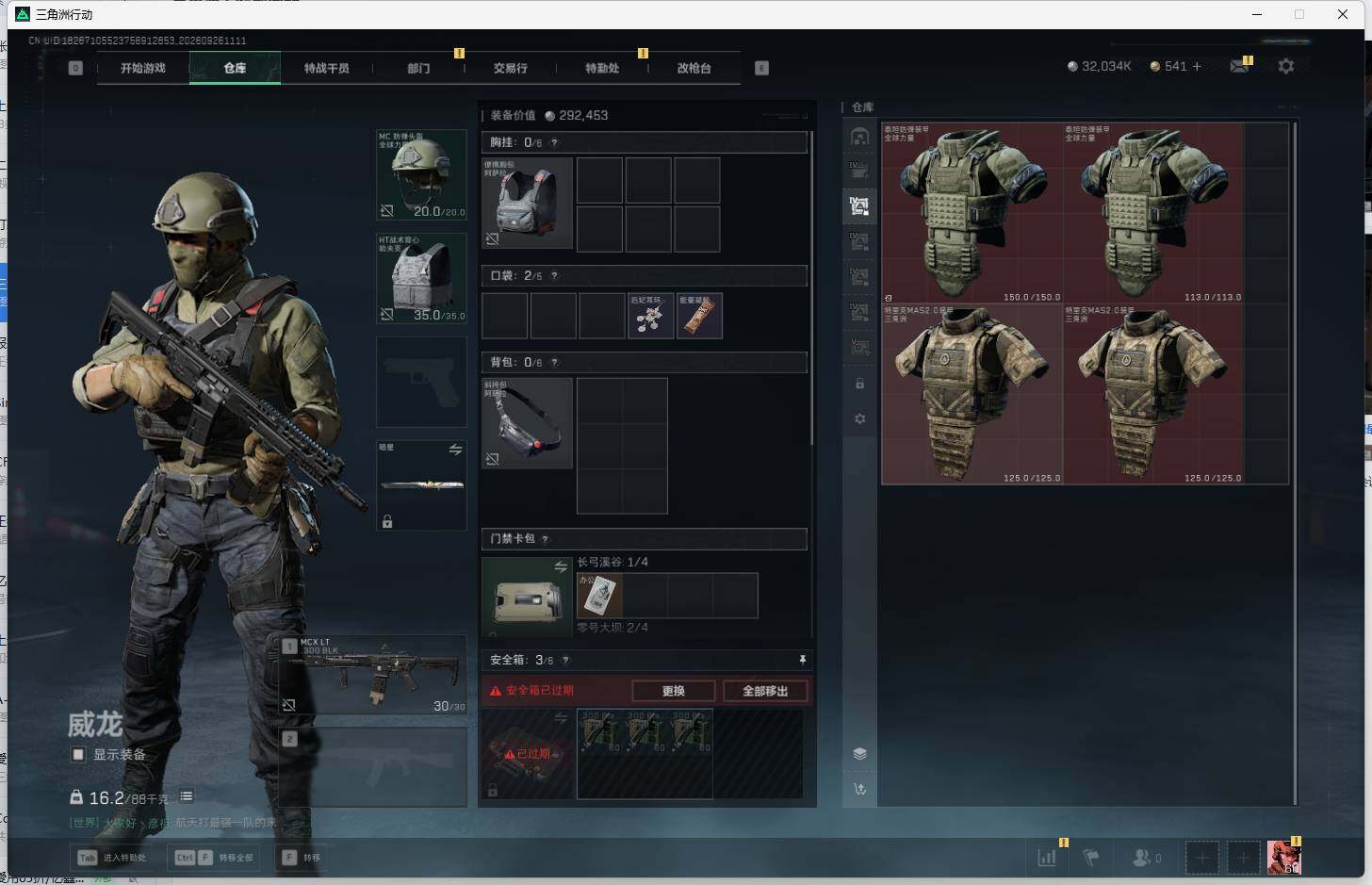Image resolution: width=1372 pixels, height=885 pixels.
Task: Select the MCX LT primary weapon slot
Action: coord(374,675)
